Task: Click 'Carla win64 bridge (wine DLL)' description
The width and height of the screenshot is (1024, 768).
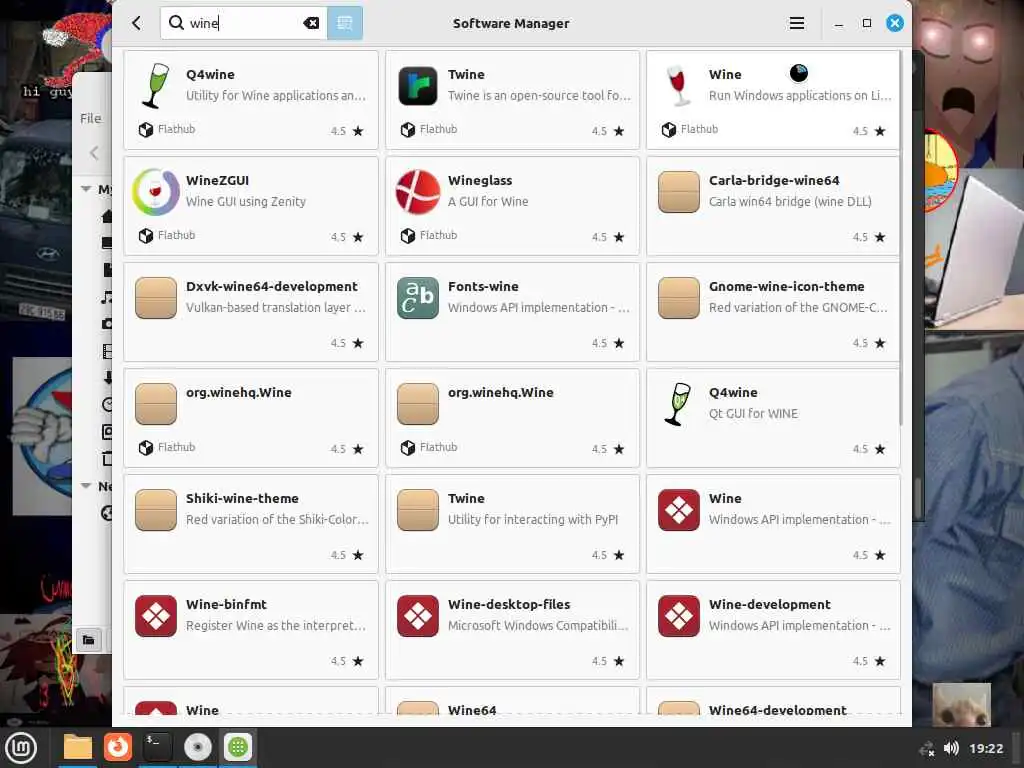Action: coord(790,202)
